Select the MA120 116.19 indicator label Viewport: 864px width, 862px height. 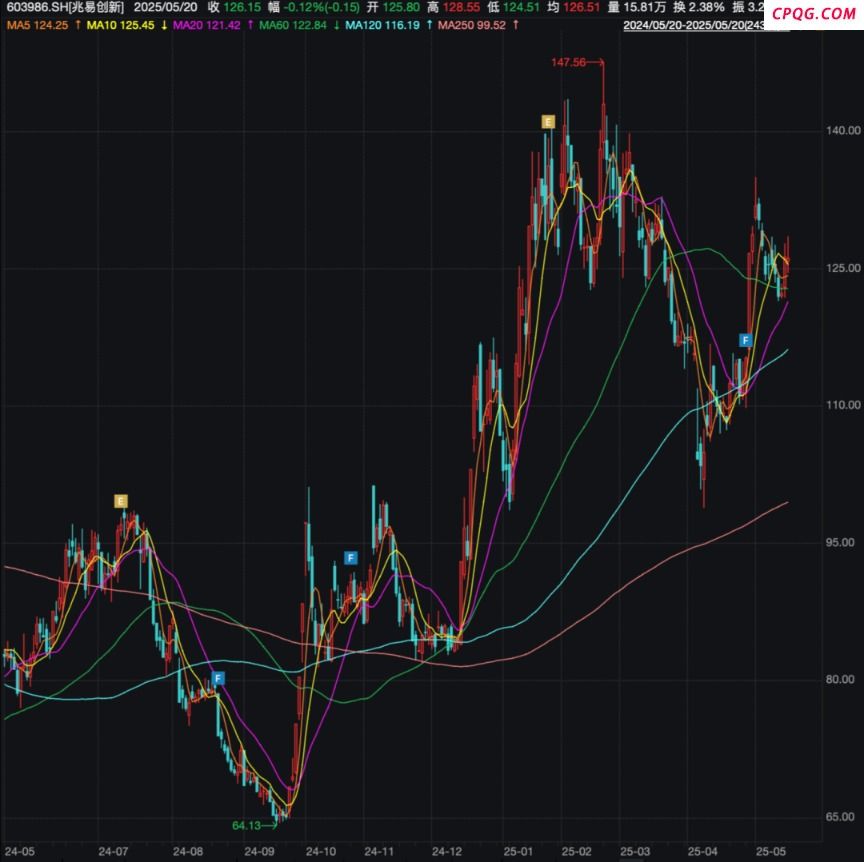point(382,25)
